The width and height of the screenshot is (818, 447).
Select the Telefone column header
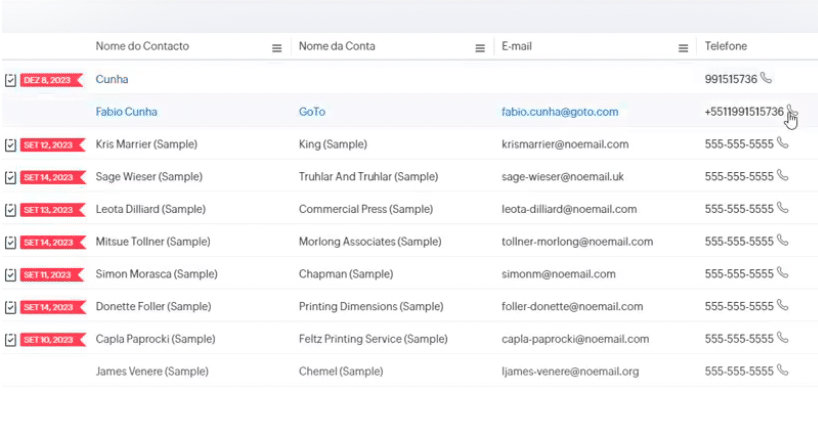tap(726, 46)
